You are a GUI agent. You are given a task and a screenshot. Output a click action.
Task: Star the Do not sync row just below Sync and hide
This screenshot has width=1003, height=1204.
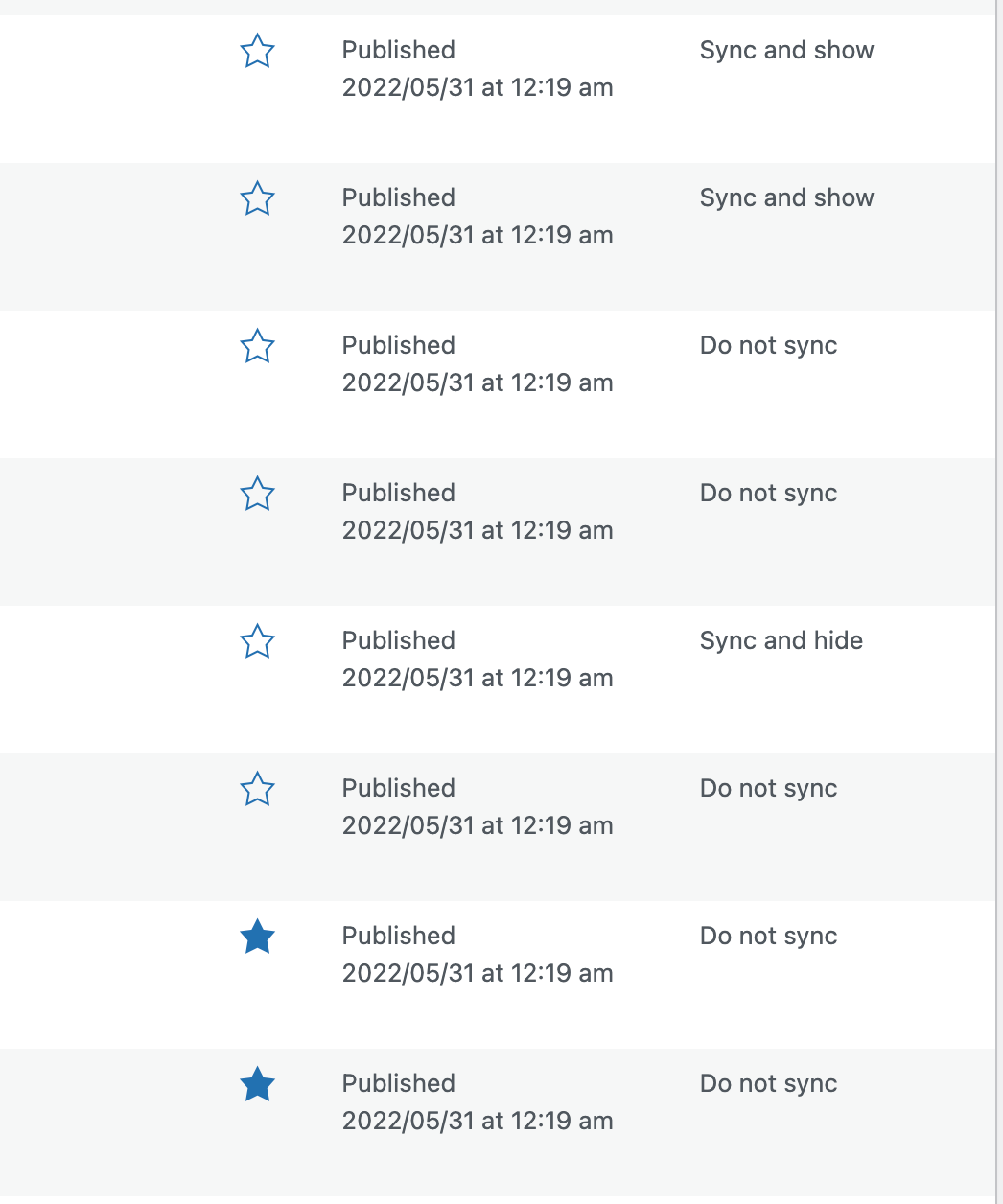(x=257, y=789)
